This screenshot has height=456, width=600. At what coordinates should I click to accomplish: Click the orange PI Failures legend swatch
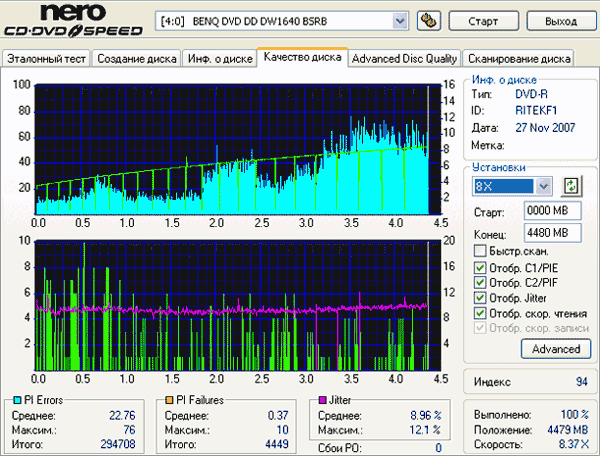169,400
